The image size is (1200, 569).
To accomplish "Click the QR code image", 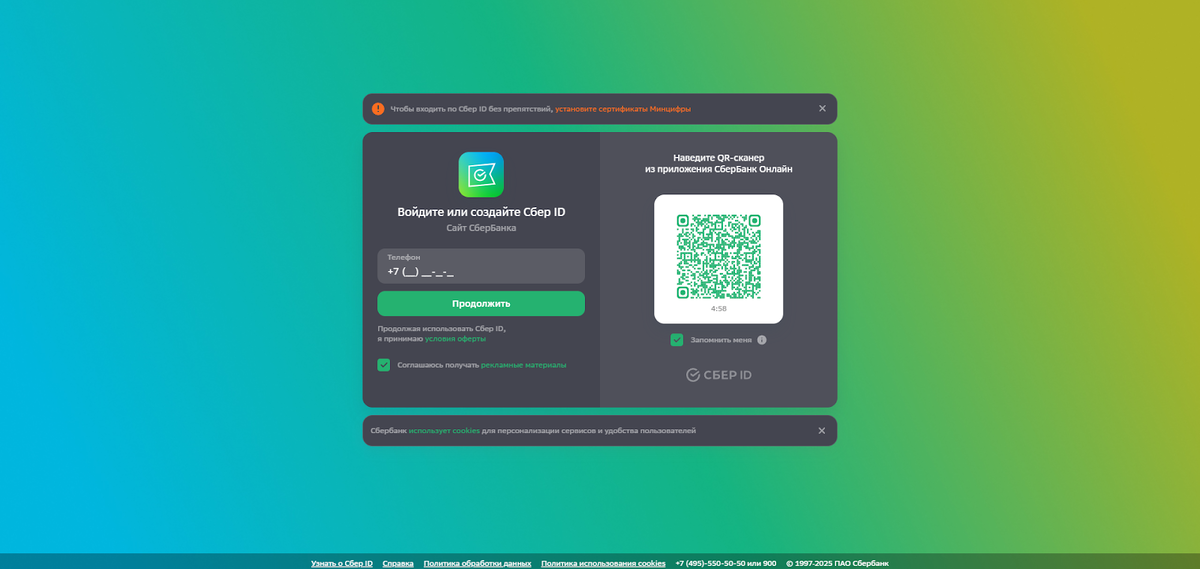I will tap(718, 256).
